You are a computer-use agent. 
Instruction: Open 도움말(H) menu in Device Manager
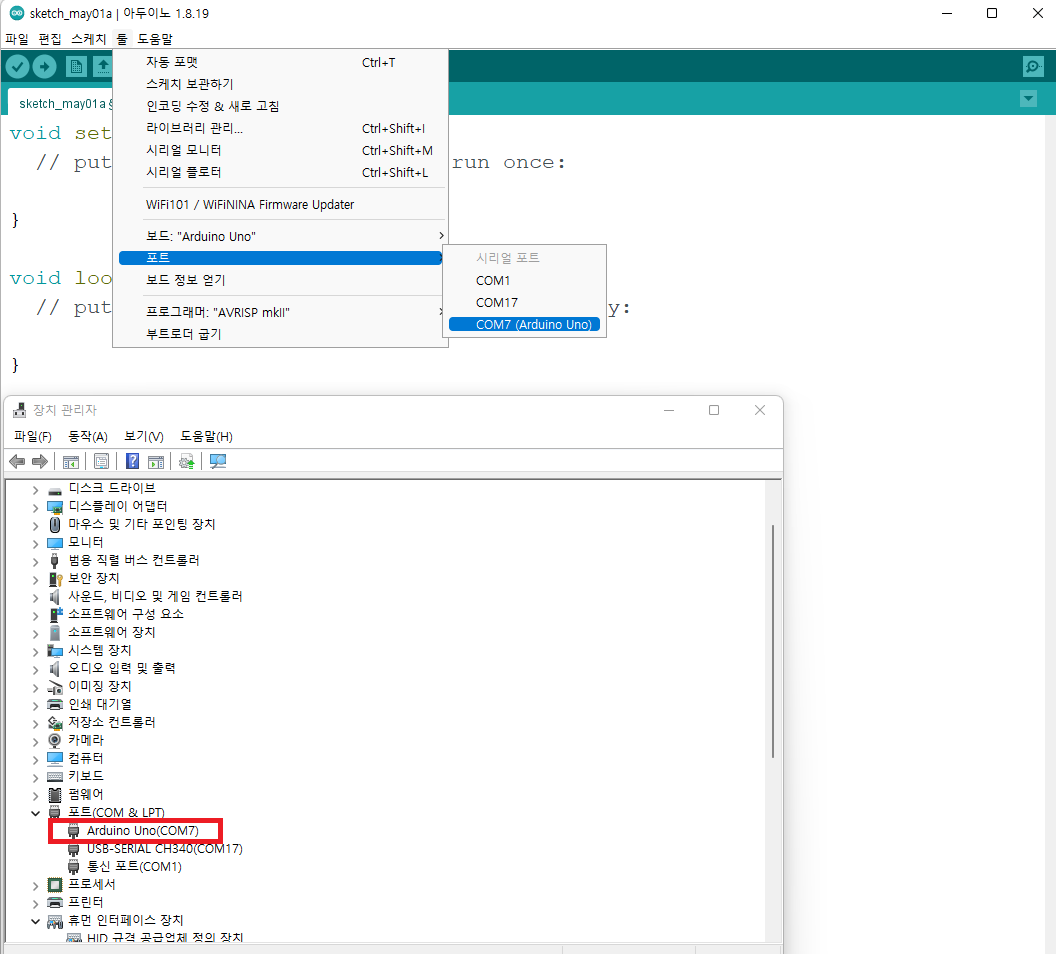(x=206, y=436)
